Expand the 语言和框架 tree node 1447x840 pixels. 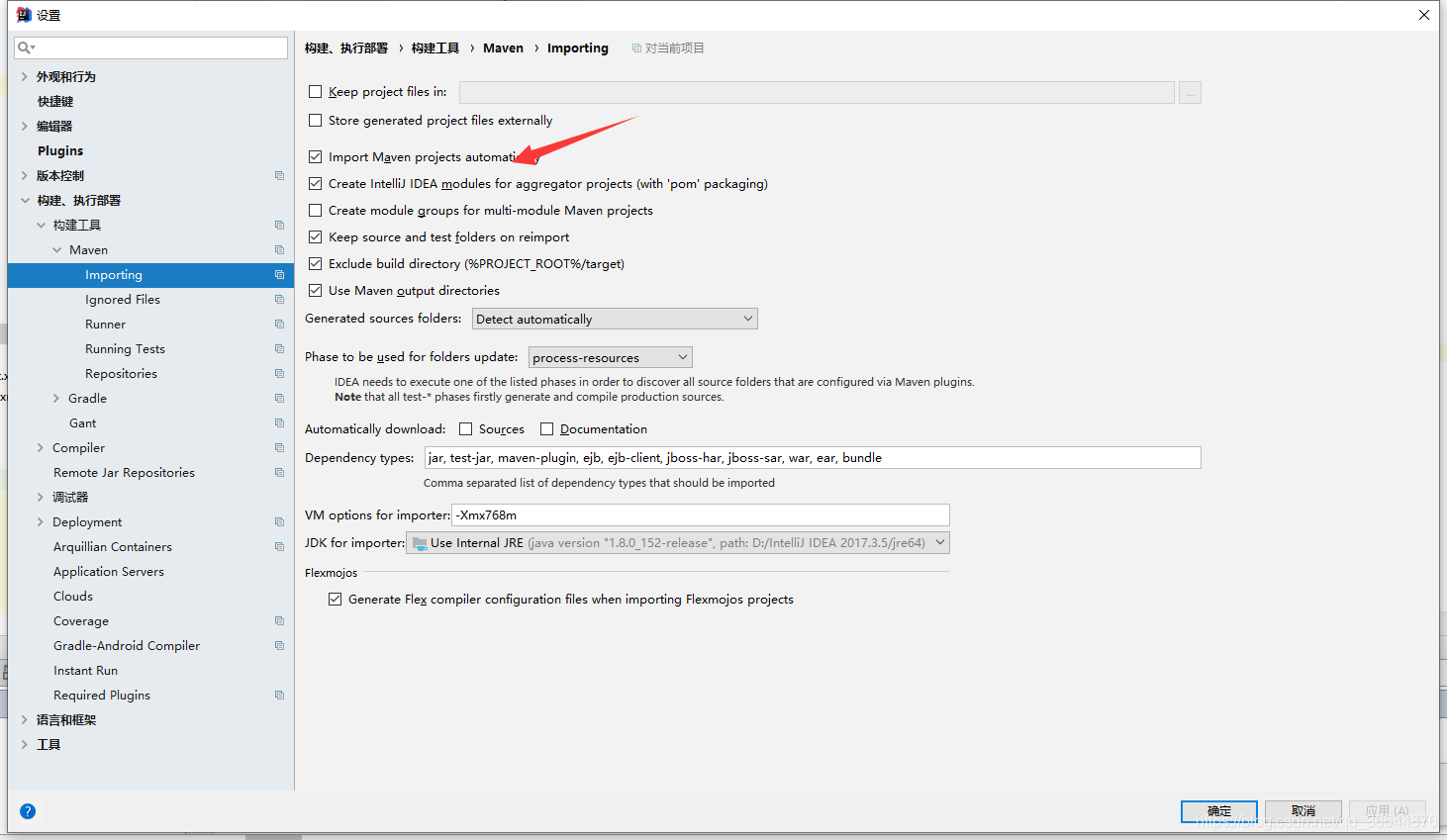pyautogui.click(x=25, y=720)
